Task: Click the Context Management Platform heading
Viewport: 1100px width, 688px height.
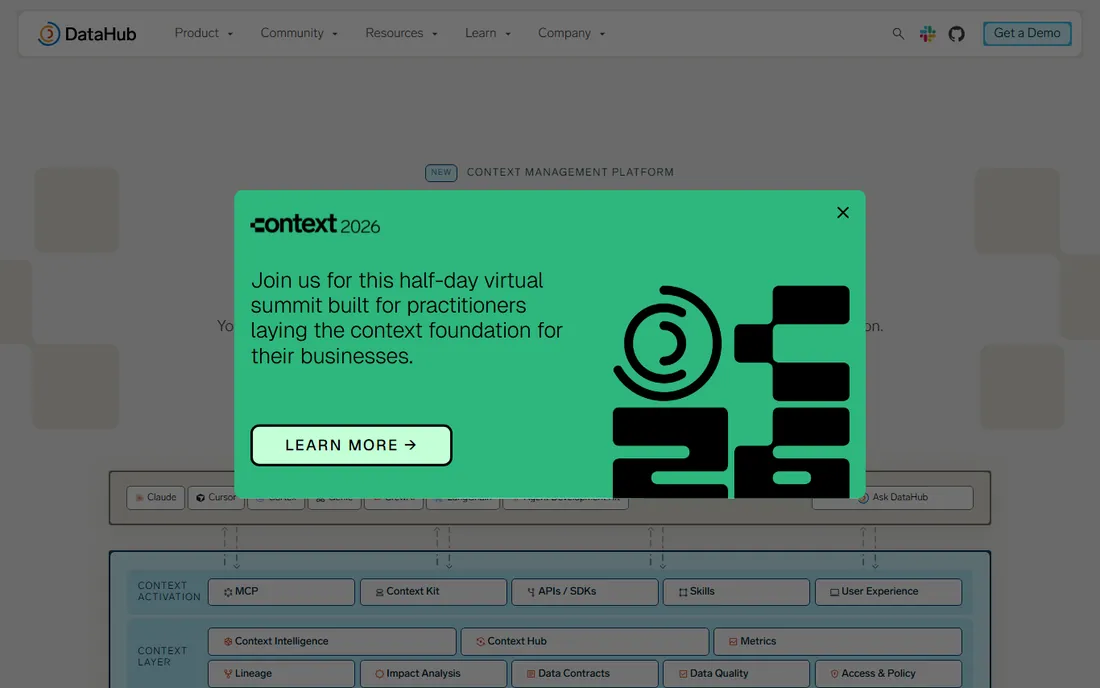Action: point(570,173)
